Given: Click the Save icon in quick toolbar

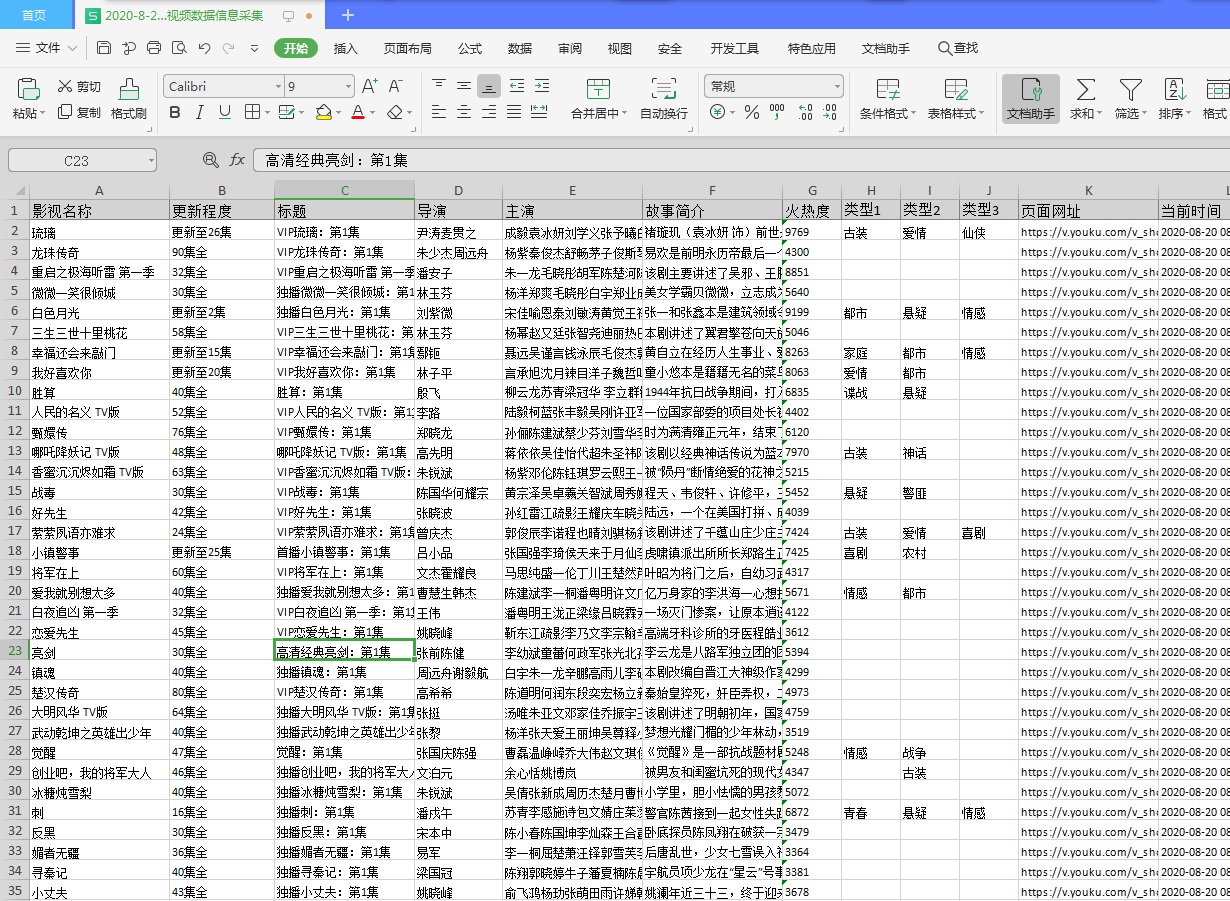Looking at the screenshot, I should [x=104, y=48].
